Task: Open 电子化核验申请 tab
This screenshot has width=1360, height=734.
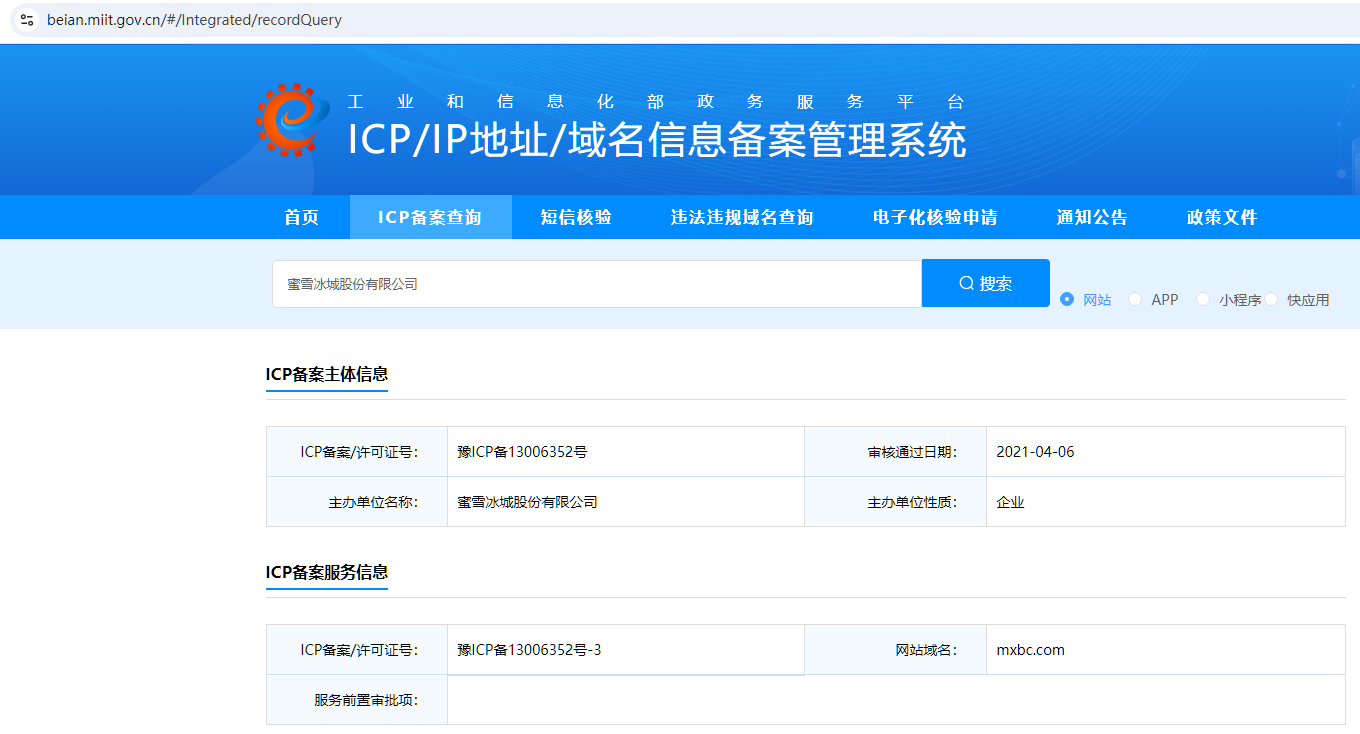Action: 935,217
